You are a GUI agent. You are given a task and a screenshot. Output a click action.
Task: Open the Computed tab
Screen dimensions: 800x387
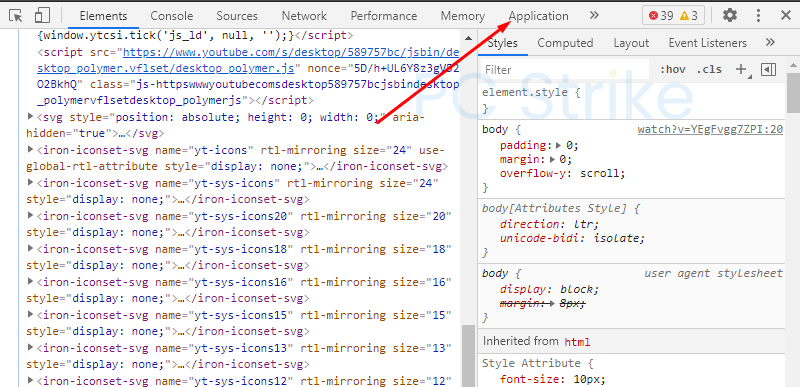(x=565, y=43)
